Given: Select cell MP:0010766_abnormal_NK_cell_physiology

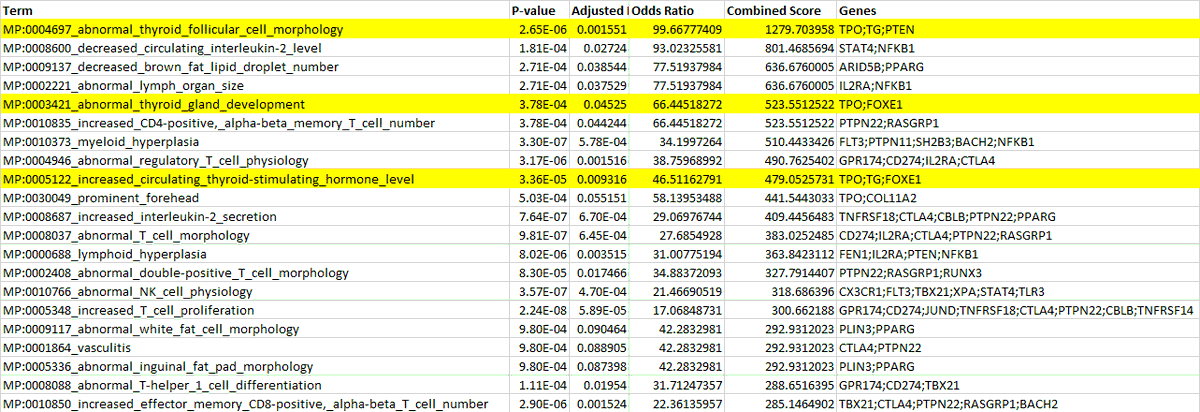Looking at the screenshot, I should pos(253,291).
